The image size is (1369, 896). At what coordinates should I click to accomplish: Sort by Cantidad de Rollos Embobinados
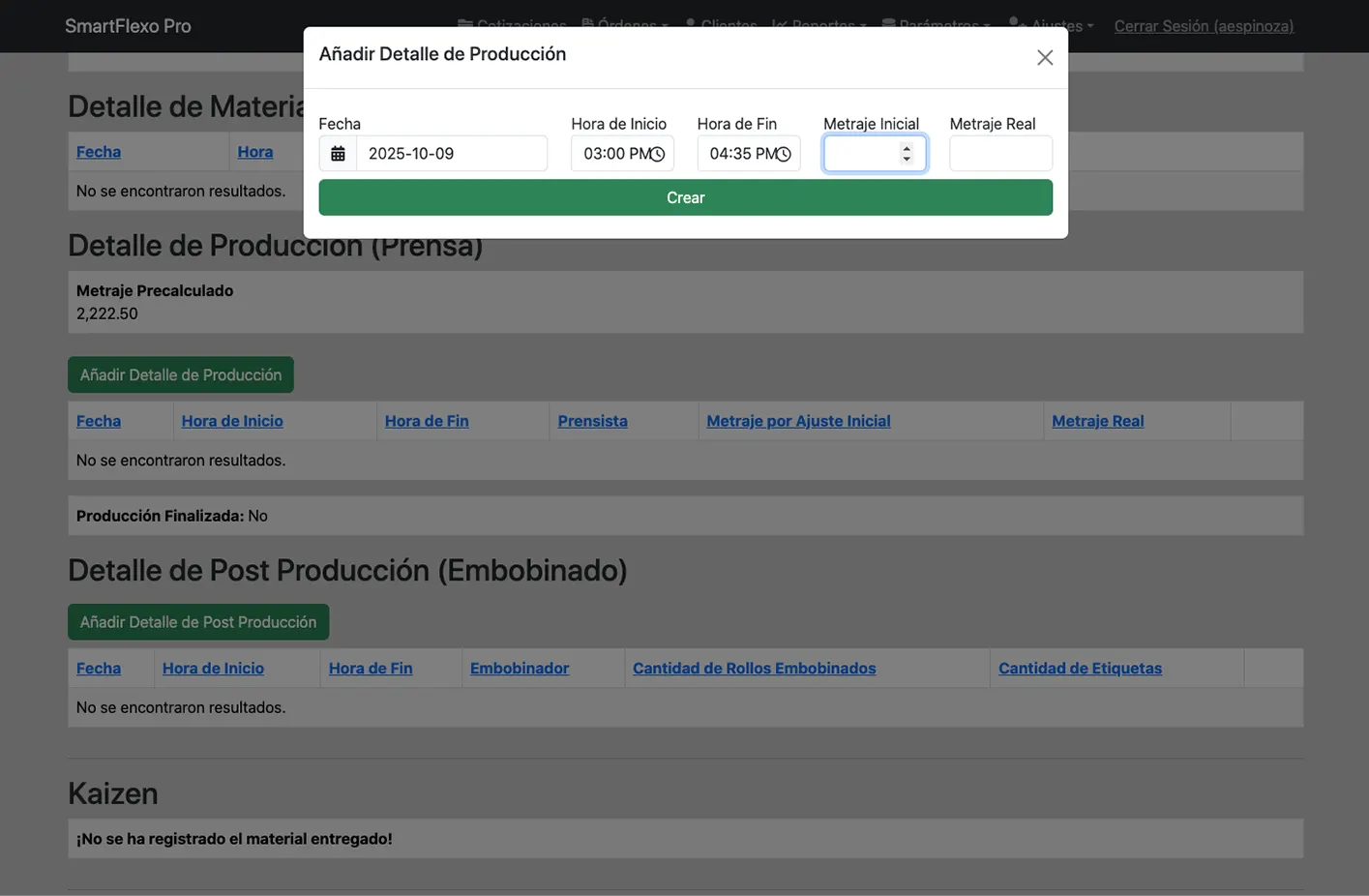pyautogui.click(x=754, y=669)
